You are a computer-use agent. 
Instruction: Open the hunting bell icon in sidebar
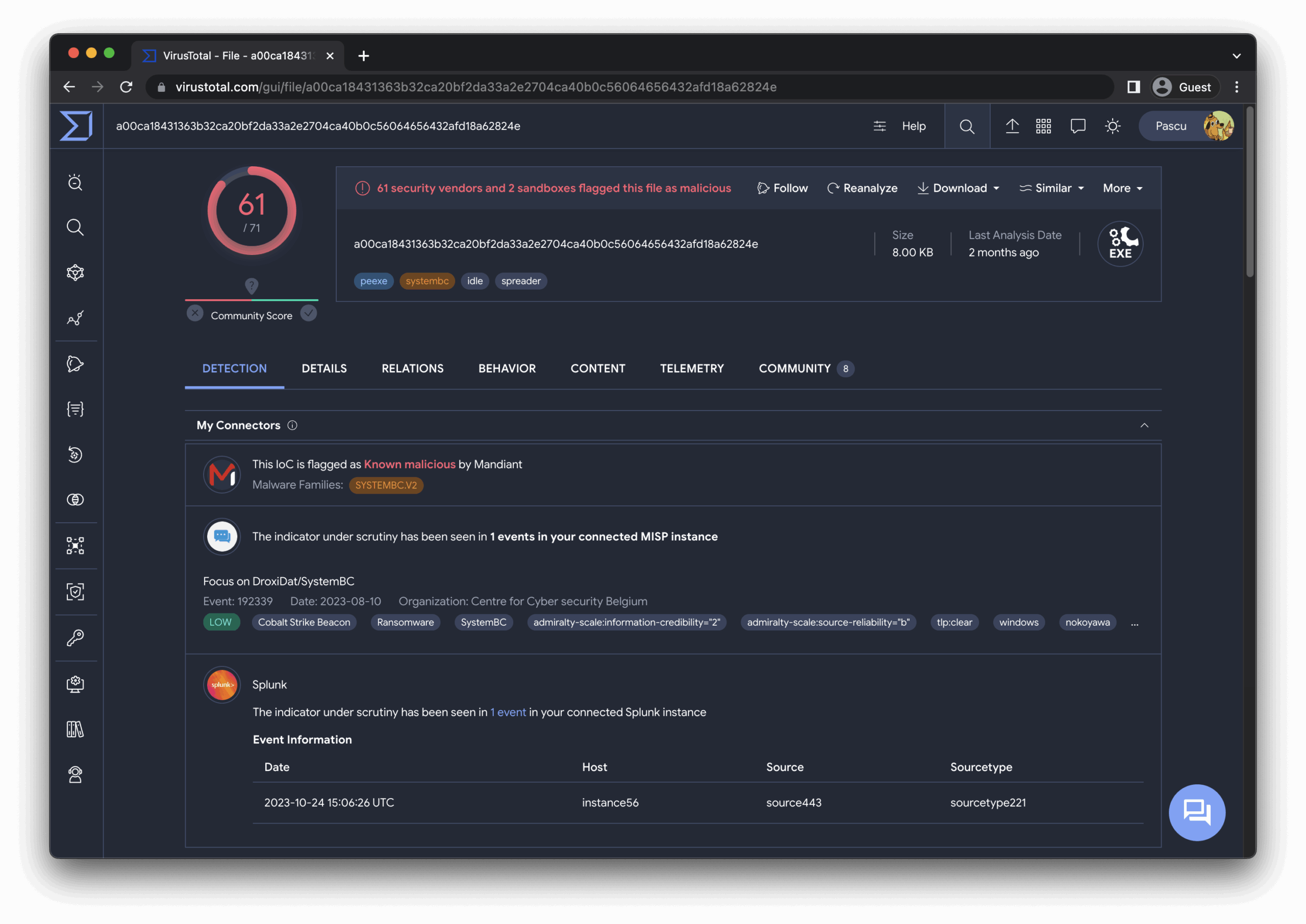(x=76, y=364)
